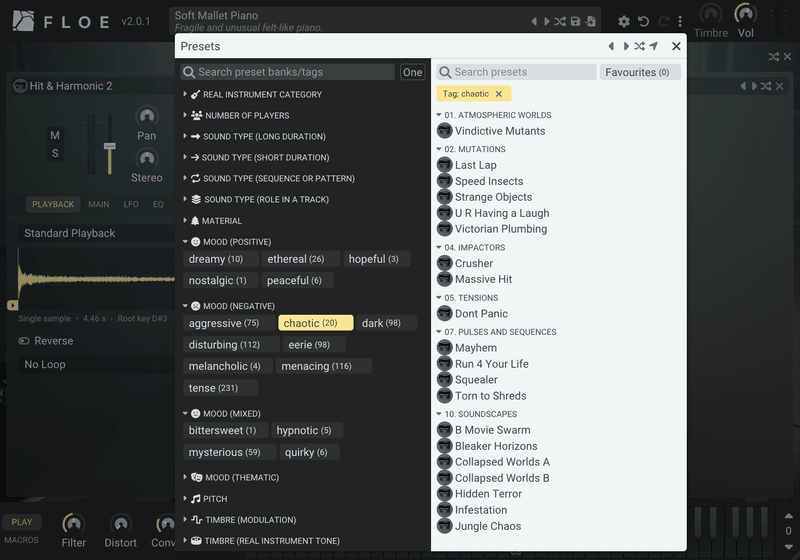The height and width of the screenshot is (560, 800).
Task: Toggle the chaotic mood tag
Action: tap(315, 323)
